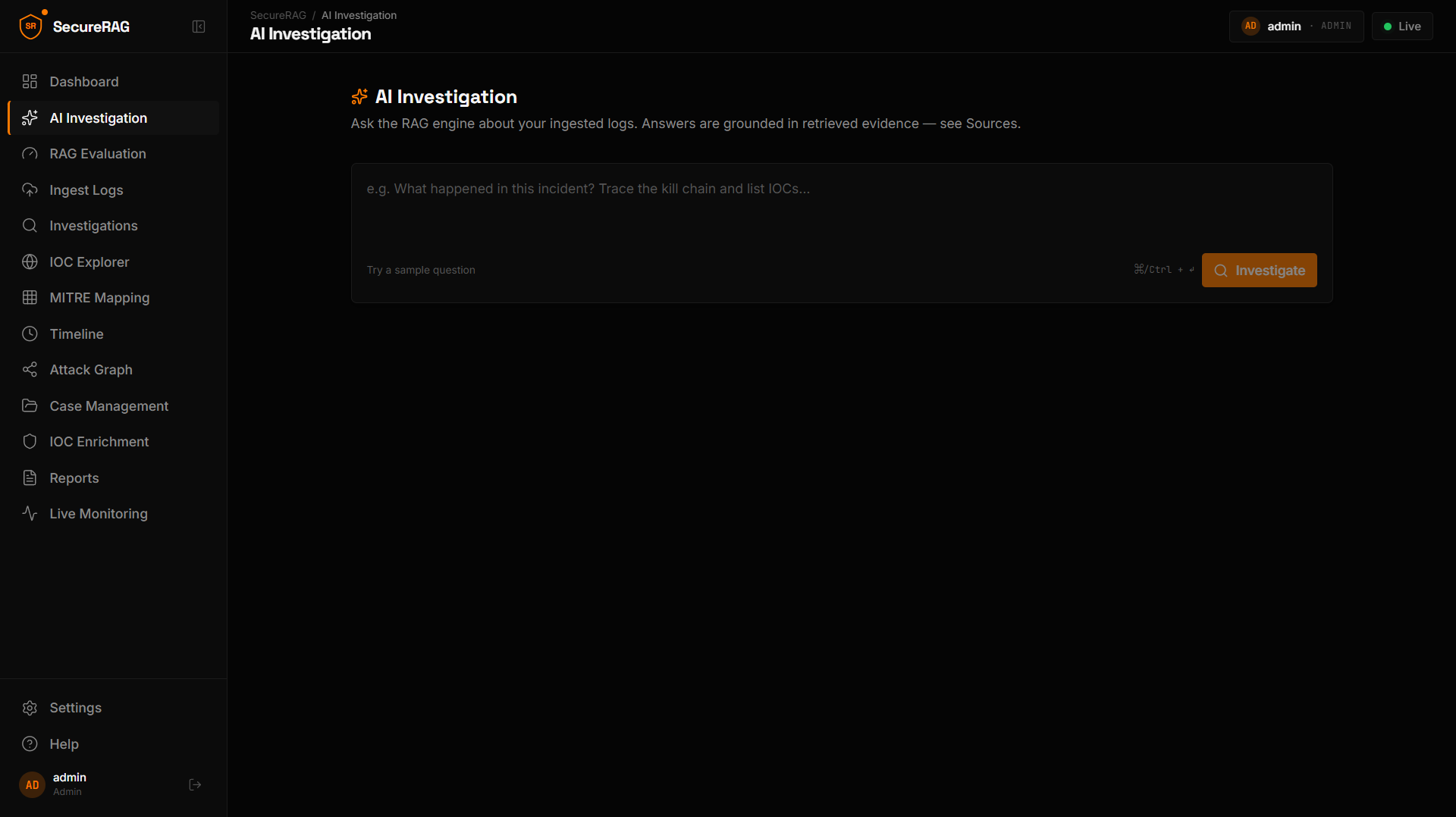This screenshot has width=1456, height=817.
Task: Click the AI Investigation breadcrumb
Action: coord(359,15)
